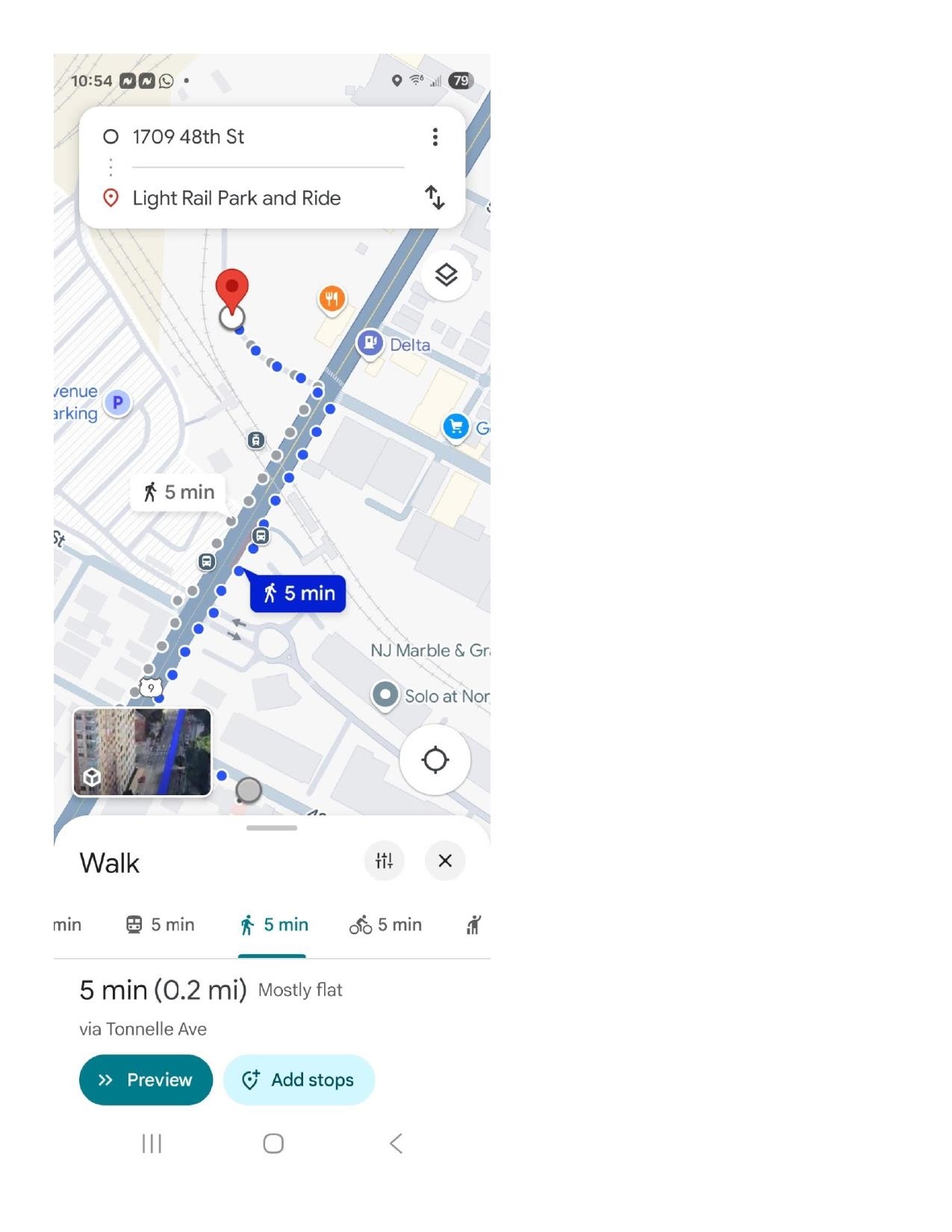
Task: Tap the Delta gas station marker
Action: pyautogui.click(x=370, y=343)
